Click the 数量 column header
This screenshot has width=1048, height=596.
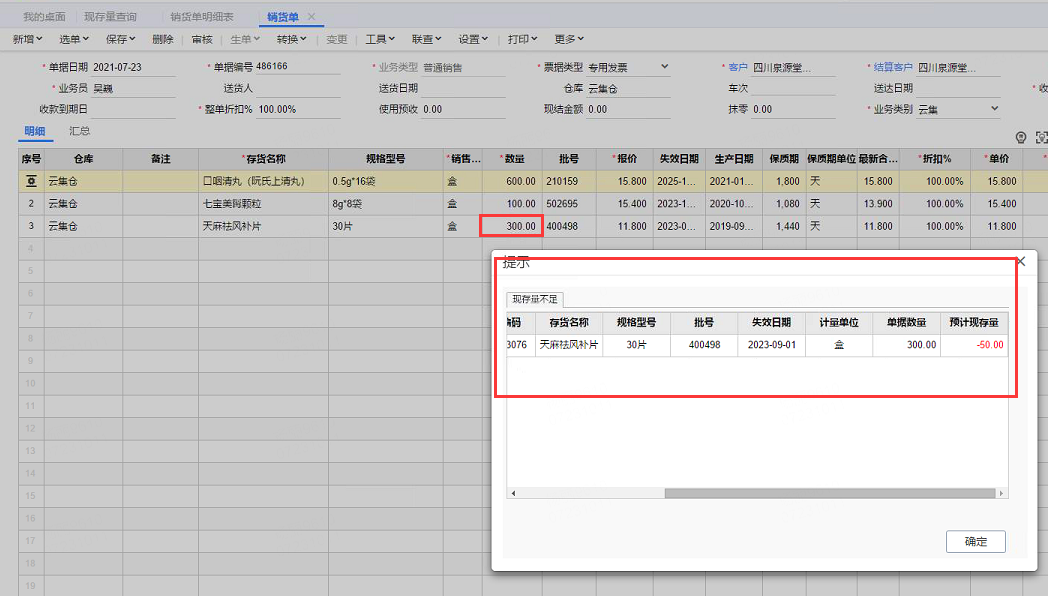tap(513, 159)
